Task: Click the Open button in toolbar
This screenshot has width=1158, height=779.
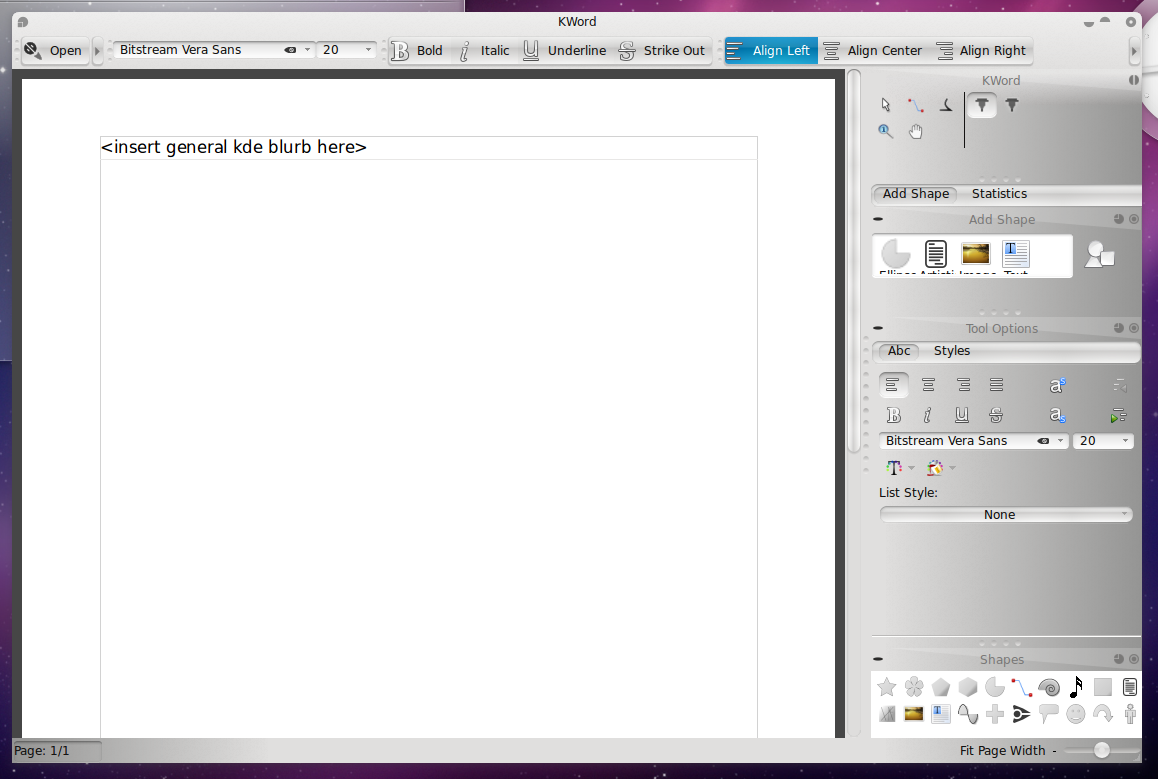Action: pos(53,51)
